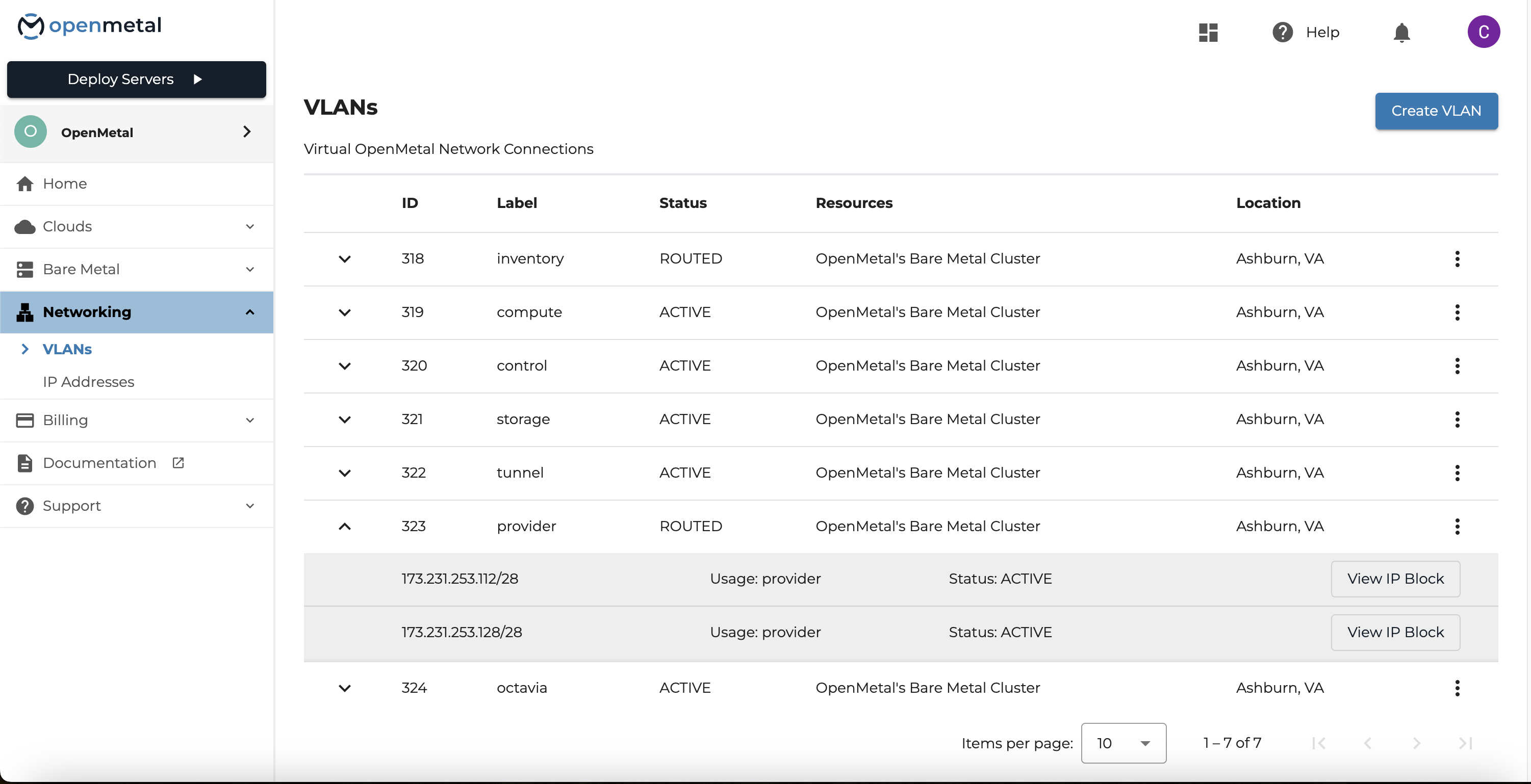Go to IP Addresses in sidebar
The width and height of the screenshot is (1531, 784).
tap(89, 382)
